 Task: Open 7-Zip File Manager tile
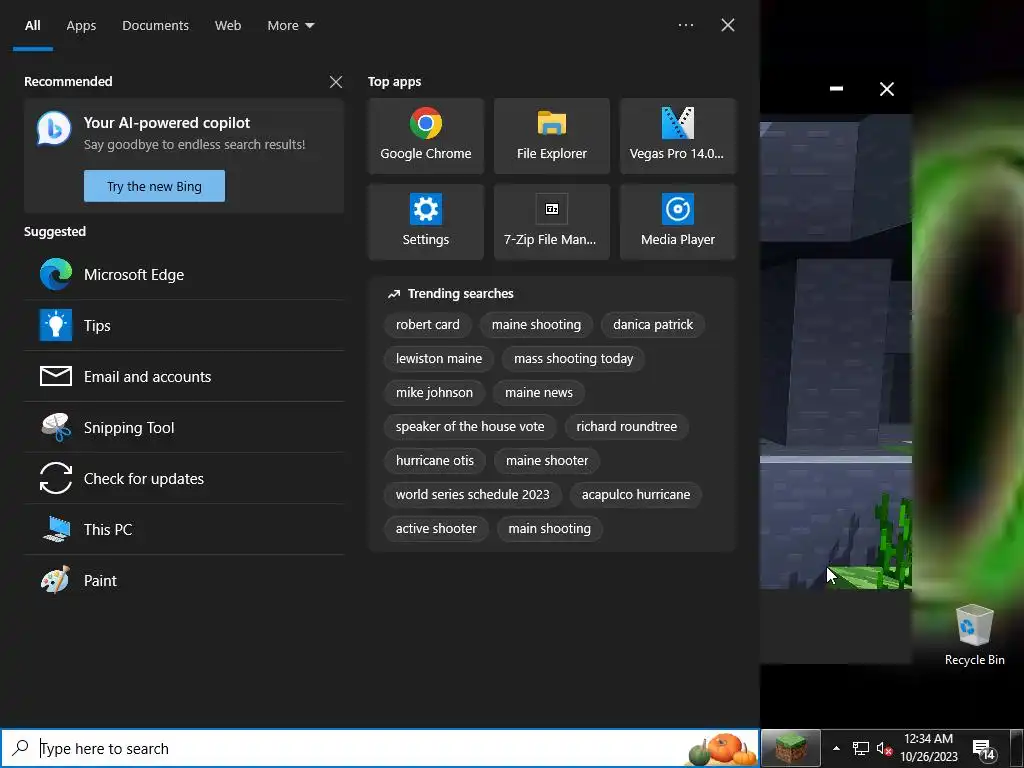pyautogui.click(x=552, y=222)
